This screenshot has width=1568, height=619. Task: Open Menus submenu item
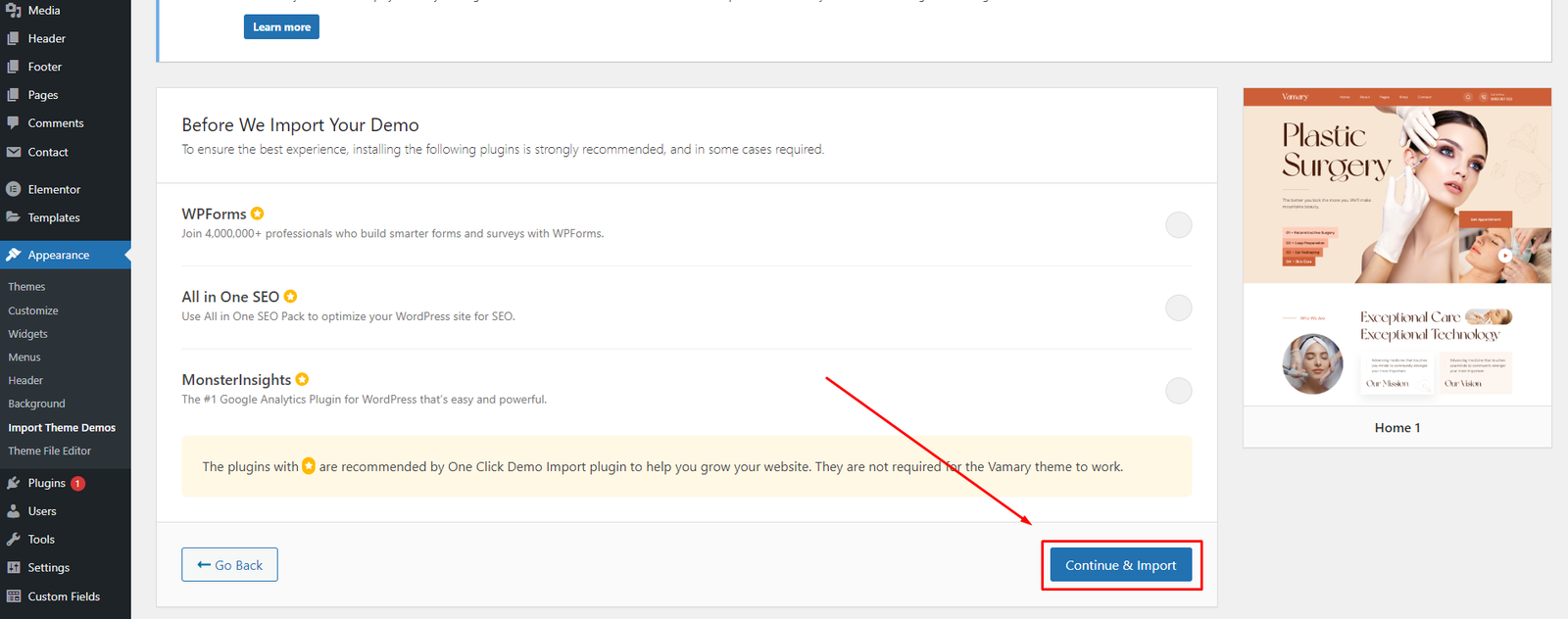(x=24, y=357)
